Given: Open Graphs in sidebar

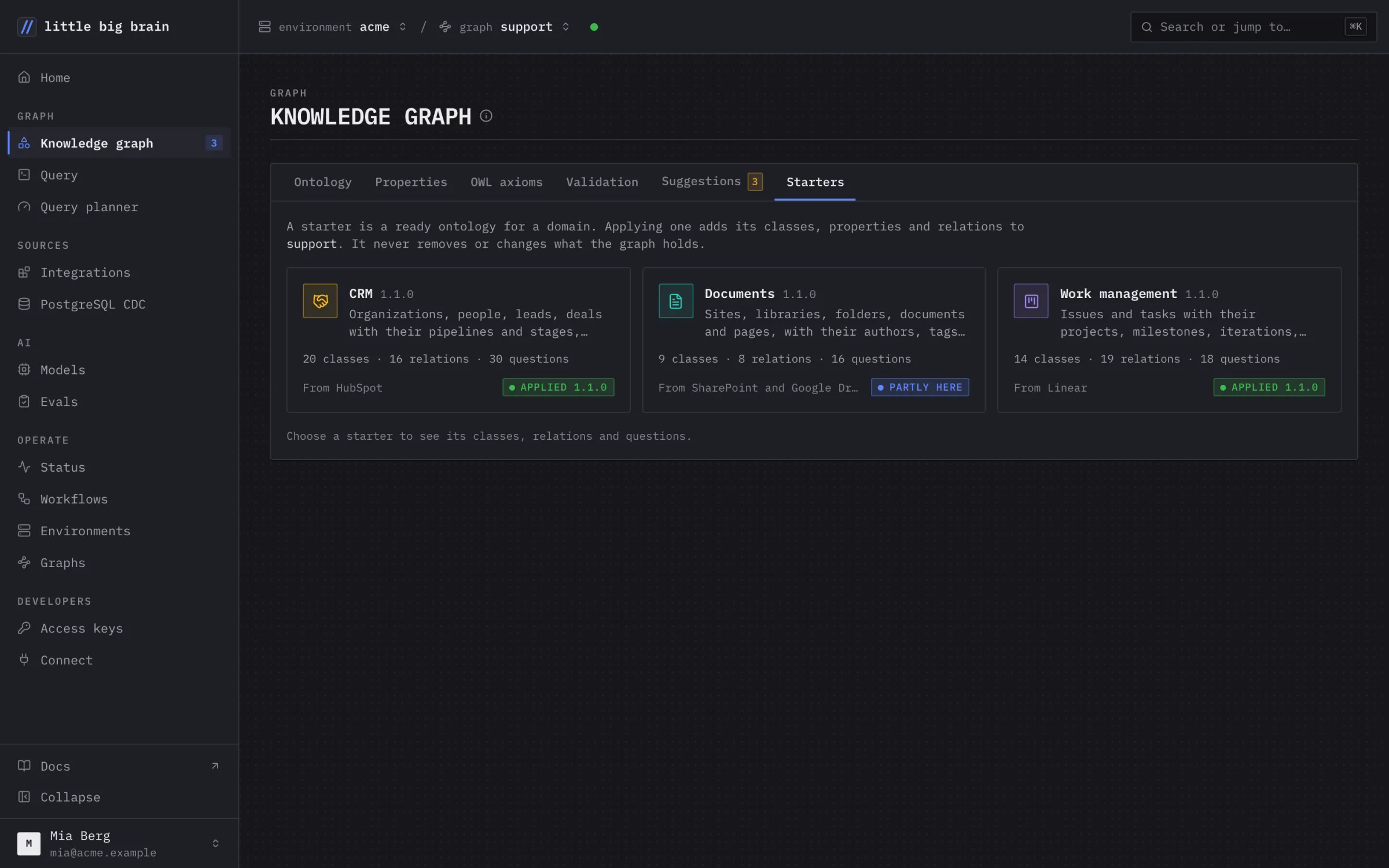Looking at the screenshot, I should click(x=119, y=562).
